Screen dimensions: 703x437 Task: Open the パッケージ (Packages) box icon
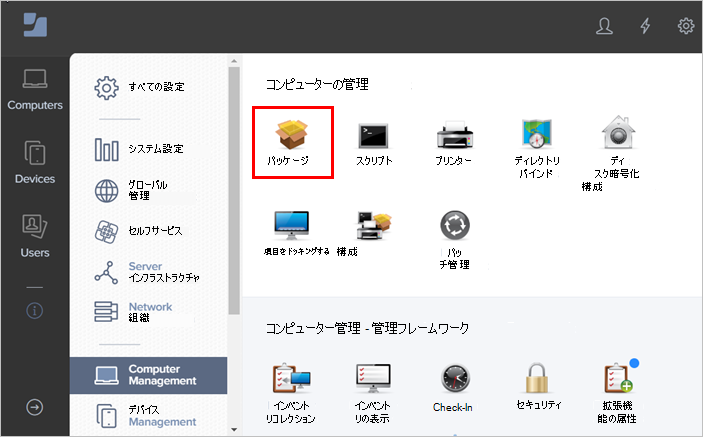tap(291, 134)
